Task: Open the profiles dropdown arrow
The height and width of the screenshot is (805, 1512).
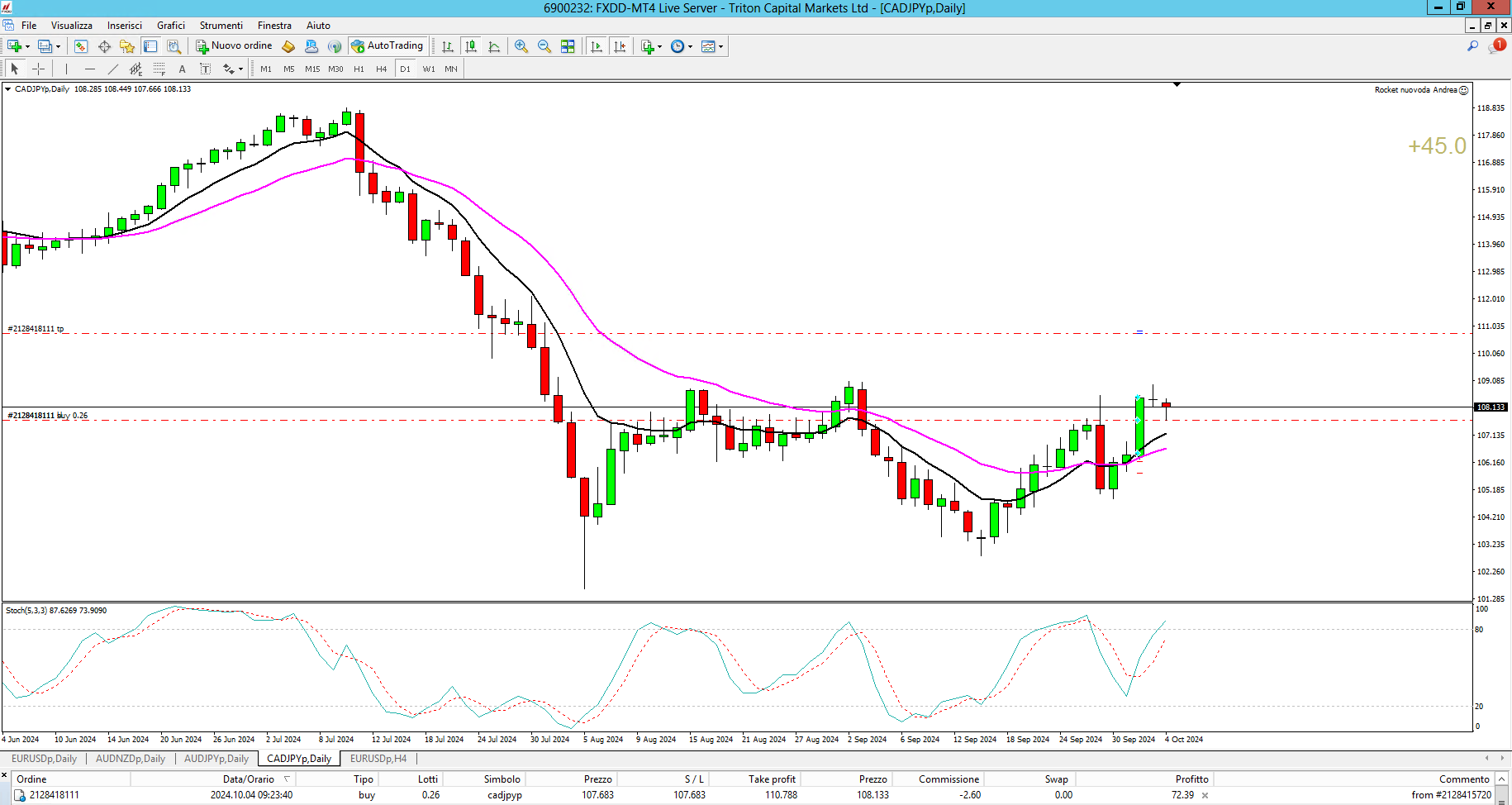Action: (58, 46)
